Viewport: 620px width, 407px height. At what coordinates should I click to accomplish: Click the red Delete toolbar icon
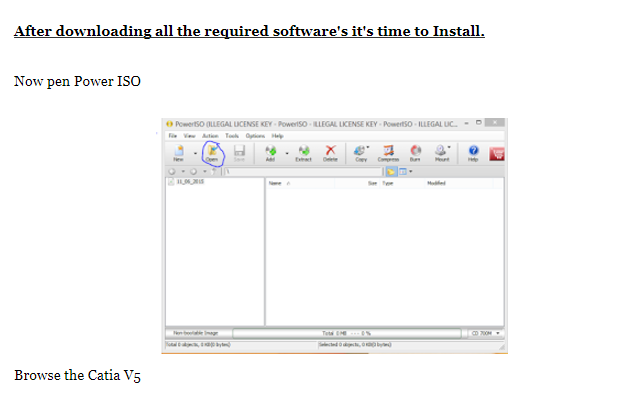click(330, 153)
